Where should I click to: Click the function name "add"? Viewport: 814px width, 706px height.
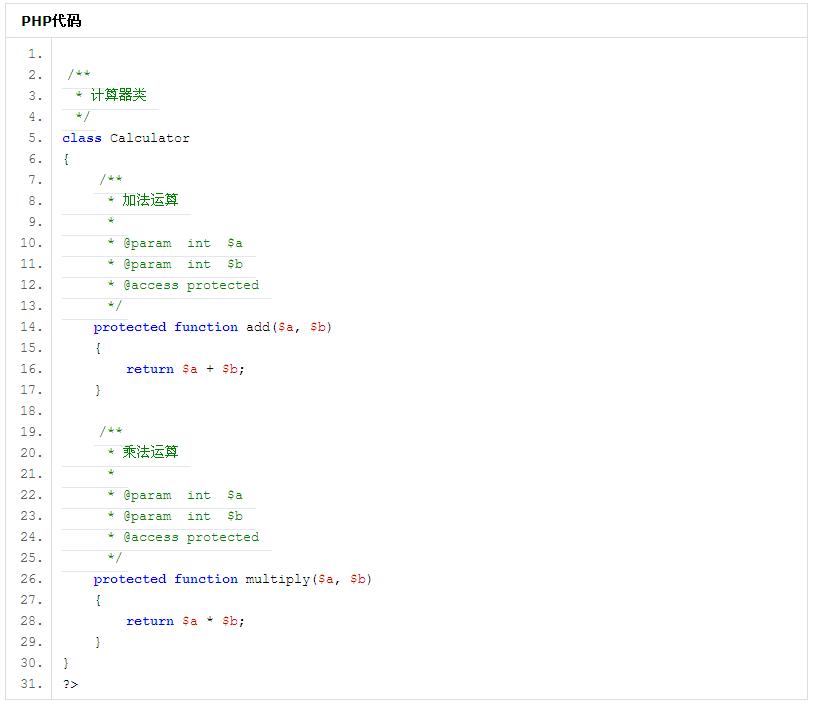pos(258,327)
